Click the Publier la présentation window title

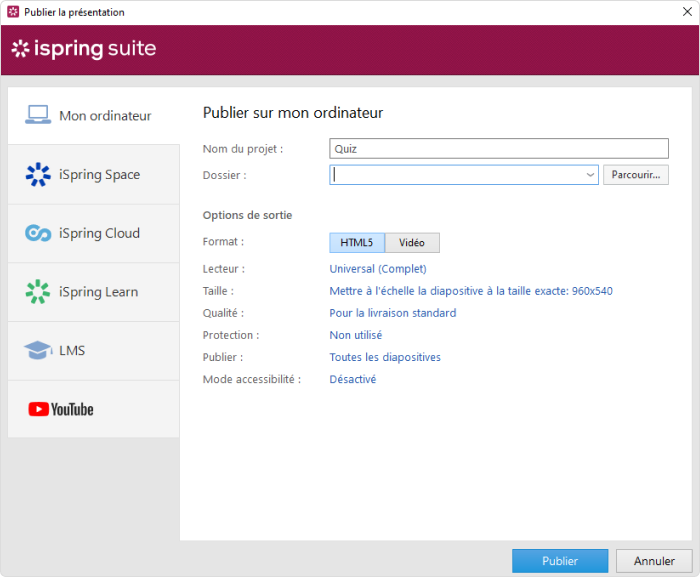(74, 12)
